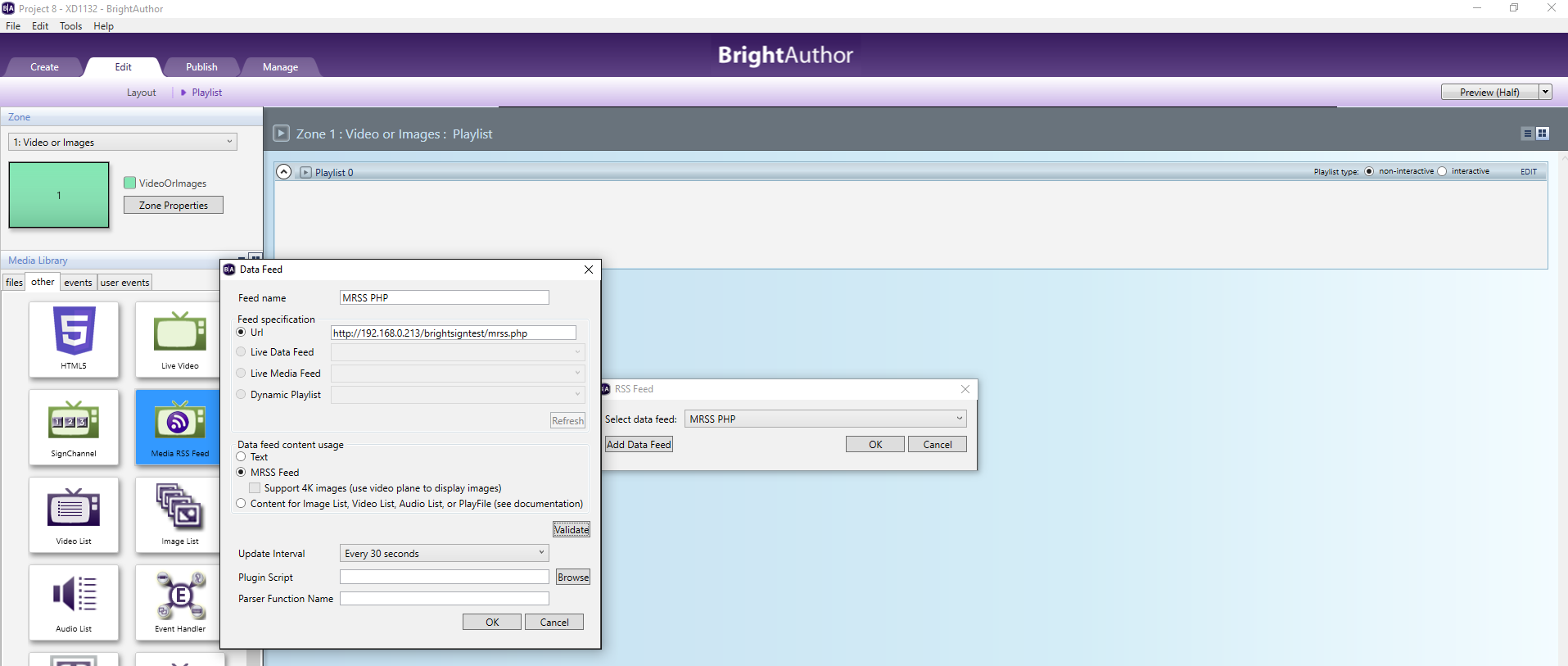Click the EDIT link on Playlist 0
This screenshot has width=1568, height=666.
(1529, 172)
